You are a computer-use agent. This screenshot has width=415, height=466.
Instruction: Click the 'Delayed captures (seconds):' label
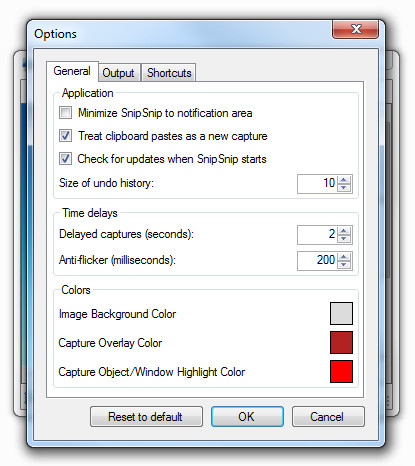[x=126, y=234]
